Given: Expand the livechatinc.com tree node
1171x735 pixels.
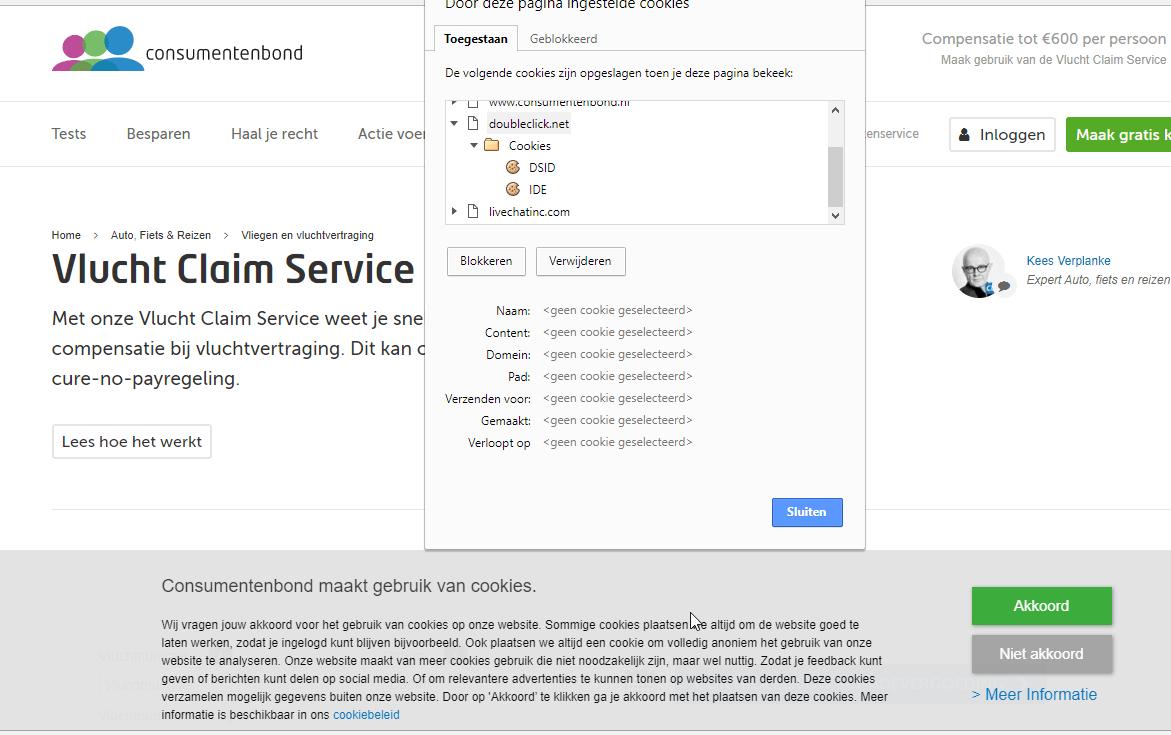Looking at the screenshot, I should click(454, 212).
